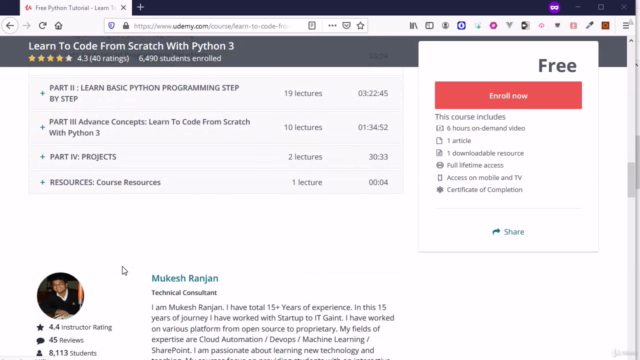Click '45 Reviews' instructor stat
640x360 pixels.
[66, 340]
